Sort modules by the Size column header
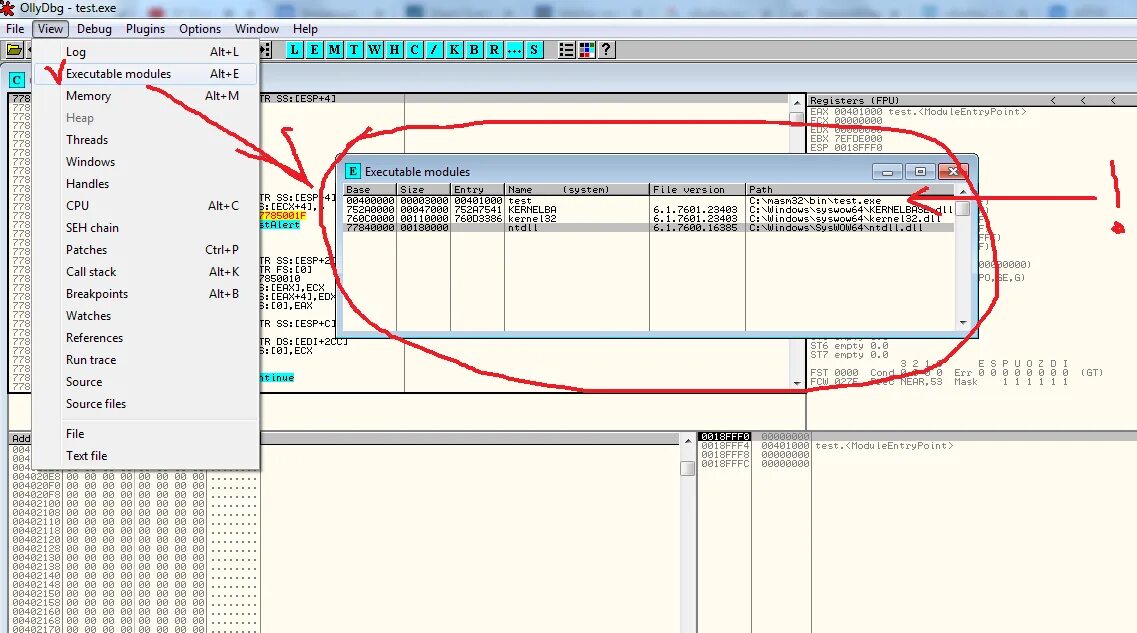 pos(423,189)
